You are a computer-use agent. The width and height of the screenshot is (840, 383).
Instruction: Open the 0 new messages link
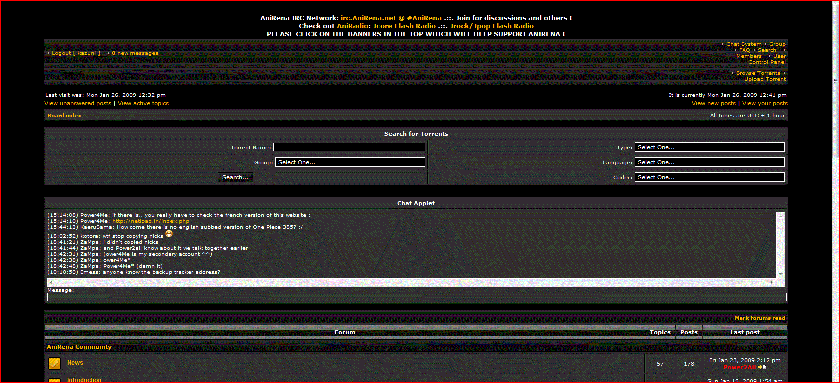pyautogui.click(x=134, y=53)
